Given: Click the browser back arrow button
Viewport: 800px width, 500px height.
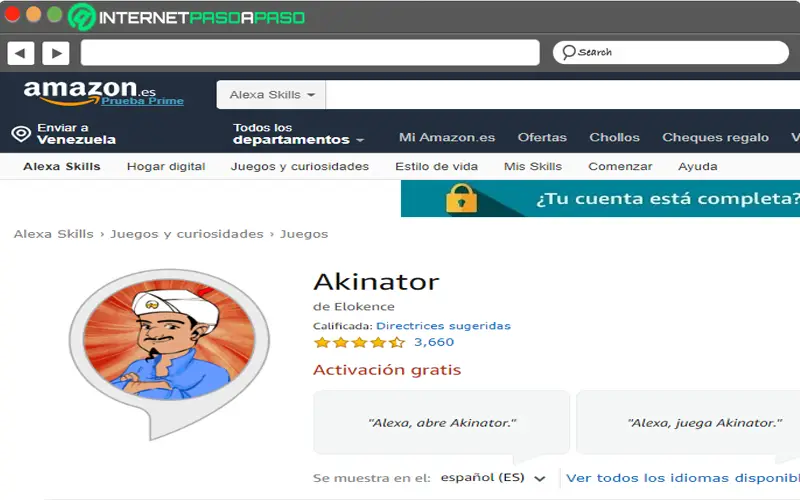Looking at the screenshot, I should 20,53.
